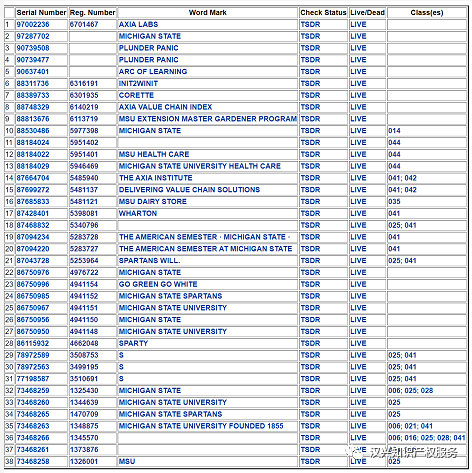472x473 pixels.
Task: Open THE AMERICAN SEMESTER AT MICHIGAN STATE mark
Action: tap(205, 249)
